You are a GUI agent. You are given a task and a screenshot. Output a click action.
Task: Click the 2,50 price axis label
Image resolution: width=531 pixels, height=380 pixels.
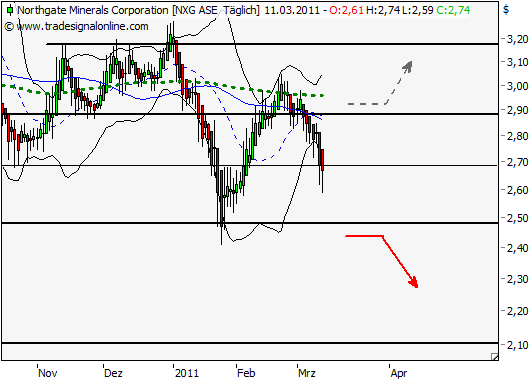click(x=517, y=218)
